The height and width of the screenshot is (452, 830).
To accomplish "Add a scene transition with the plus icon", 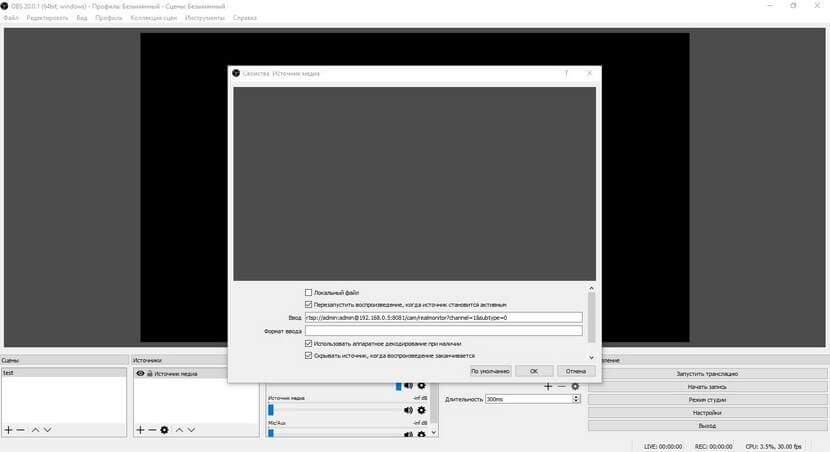I will 548,386.
